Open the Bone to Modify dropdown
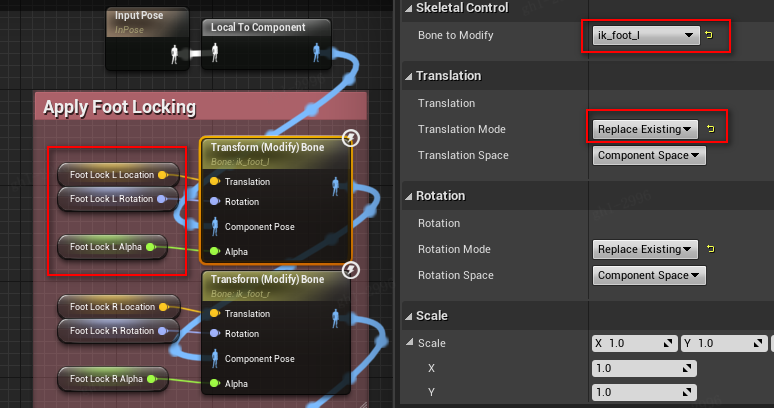 [640, 36]
